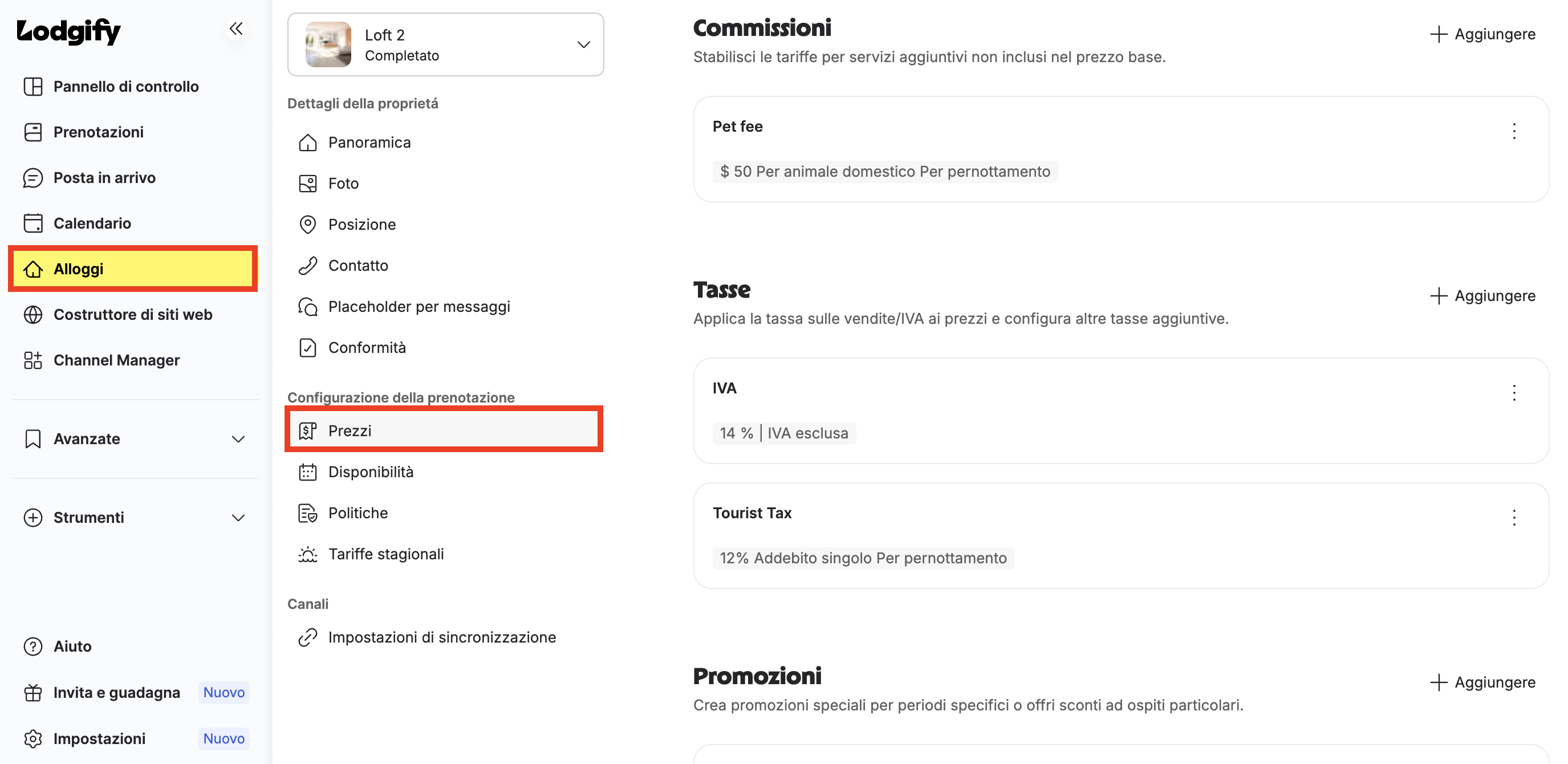Click the Aiuto question mark icon
The width and height of the screenshot is (1568, 764).
pyautogui.click(x=33, y=646)
